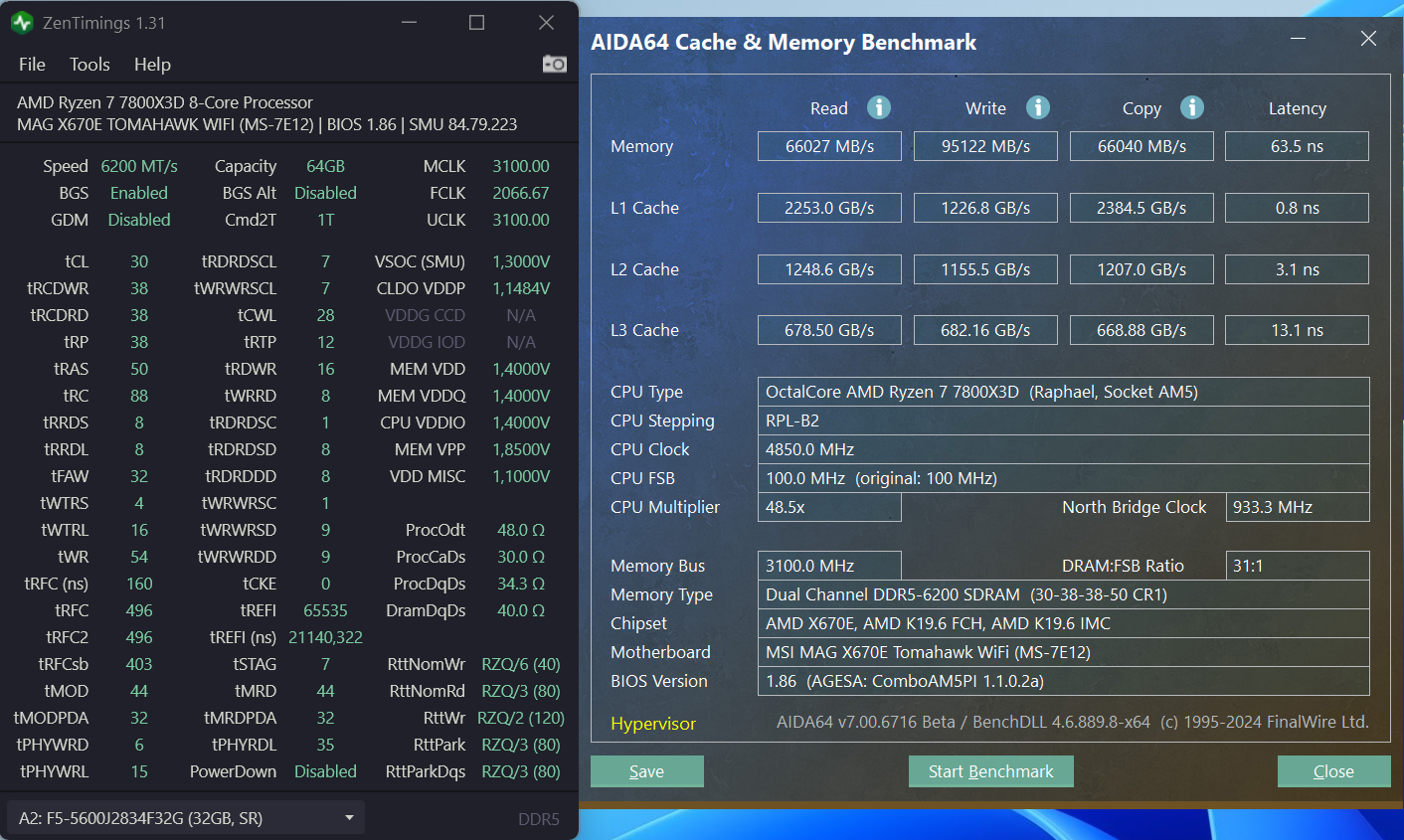
Task: Click the Motherboard MSI MAG X670E field
Action: point(1063,652)
